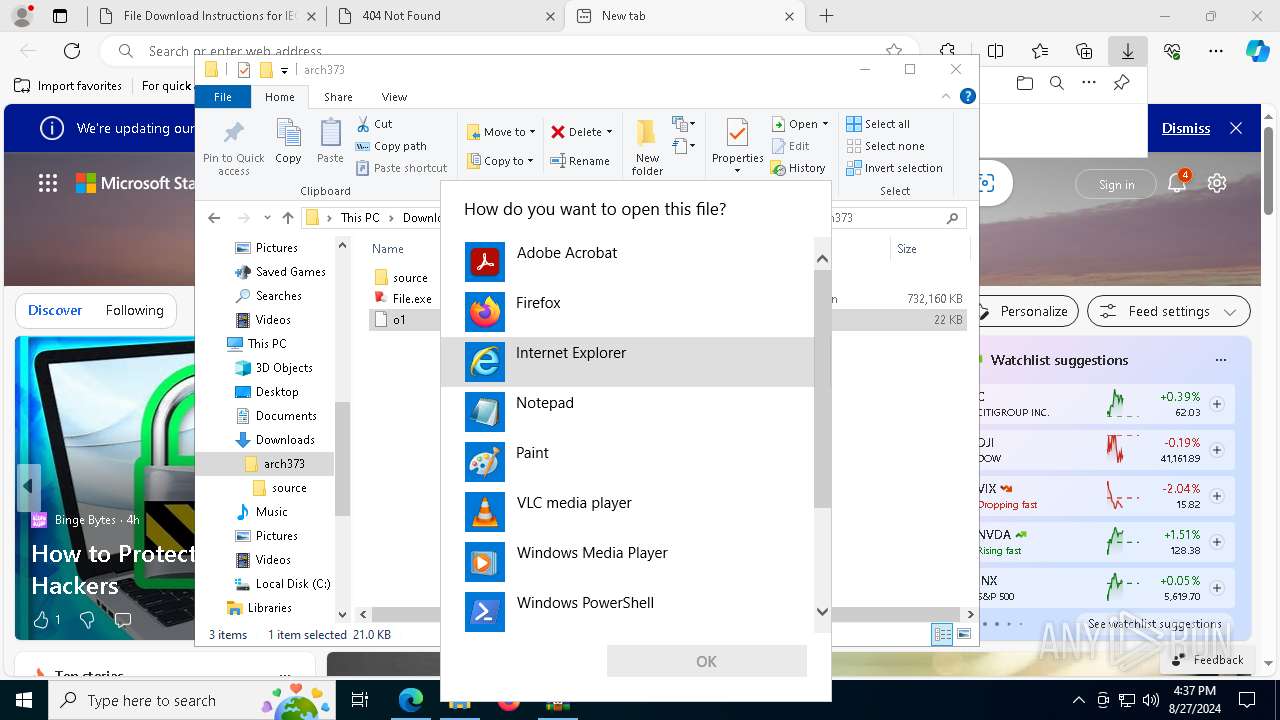This screenshot has width=1280, height=720.
Task: Click Rename in the ribbon
Action: (x=580, y=161)
